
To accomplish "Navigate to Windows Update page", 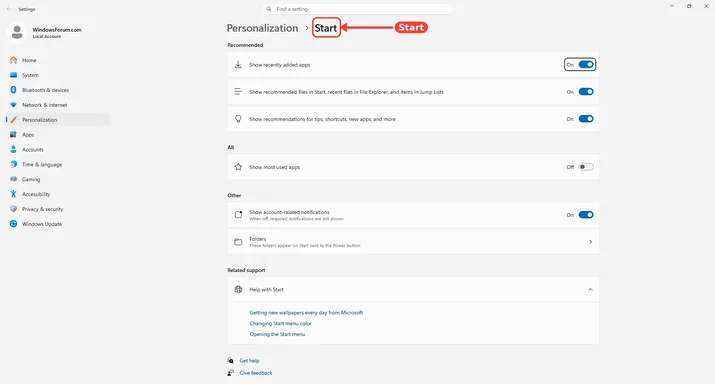I will [42, 224].
